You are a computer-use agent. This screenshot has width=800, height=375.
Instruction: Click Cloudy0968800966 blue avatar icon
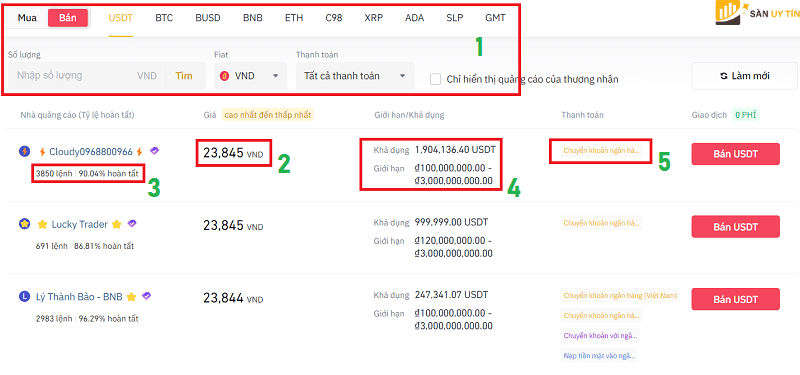pos(24,152)
